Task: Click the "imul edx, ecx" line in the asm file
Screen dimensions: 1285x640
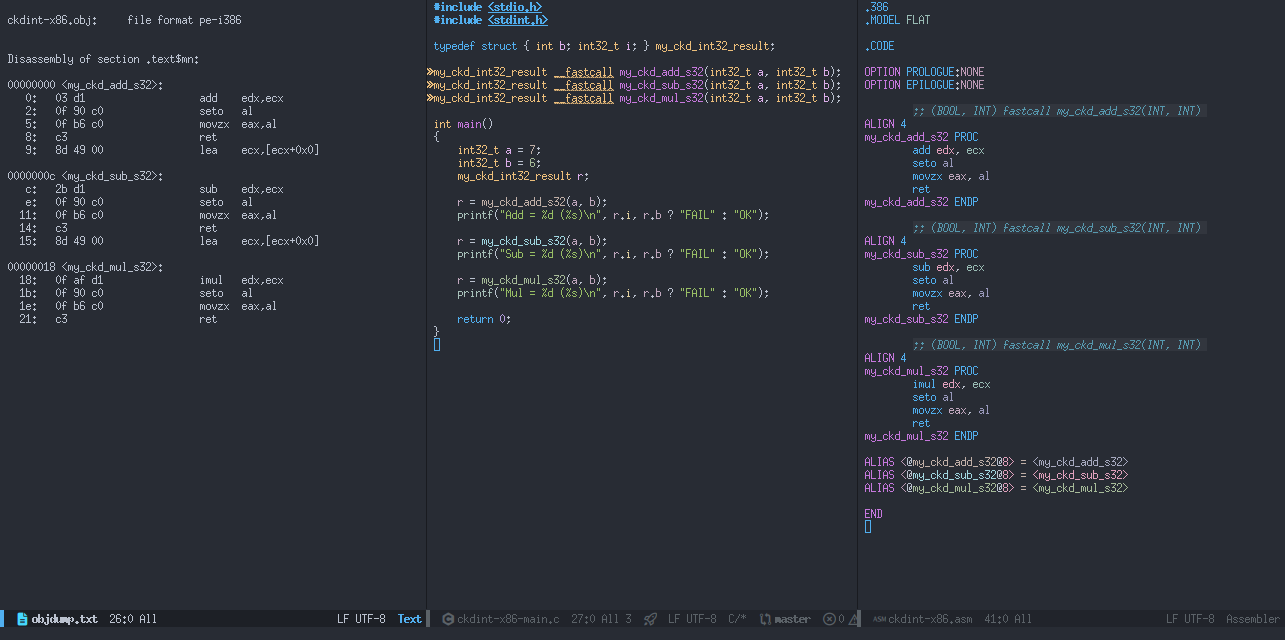Action: click(951, 384)
